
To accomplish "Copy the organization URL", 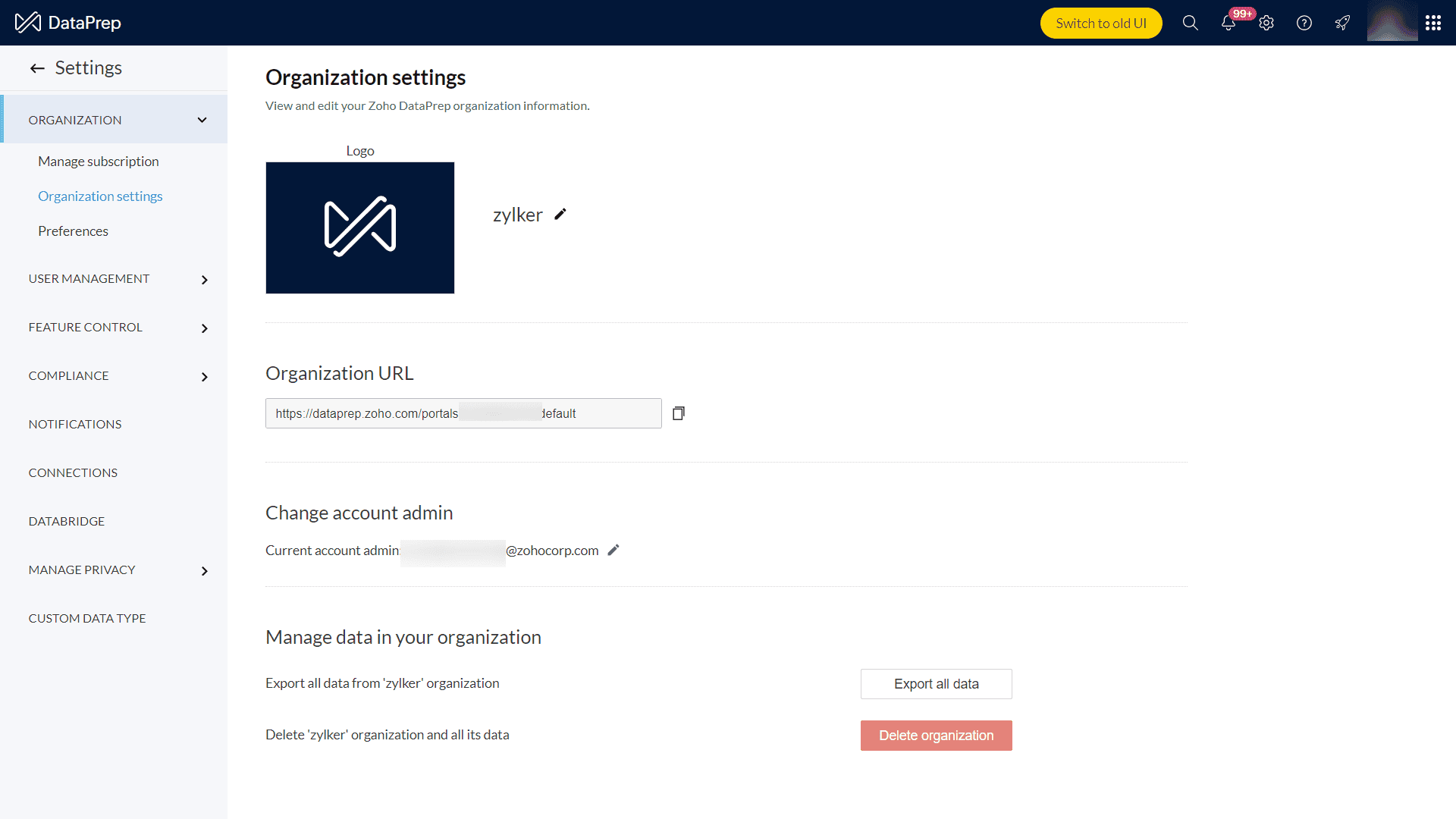I will click(x=679, y=413).
